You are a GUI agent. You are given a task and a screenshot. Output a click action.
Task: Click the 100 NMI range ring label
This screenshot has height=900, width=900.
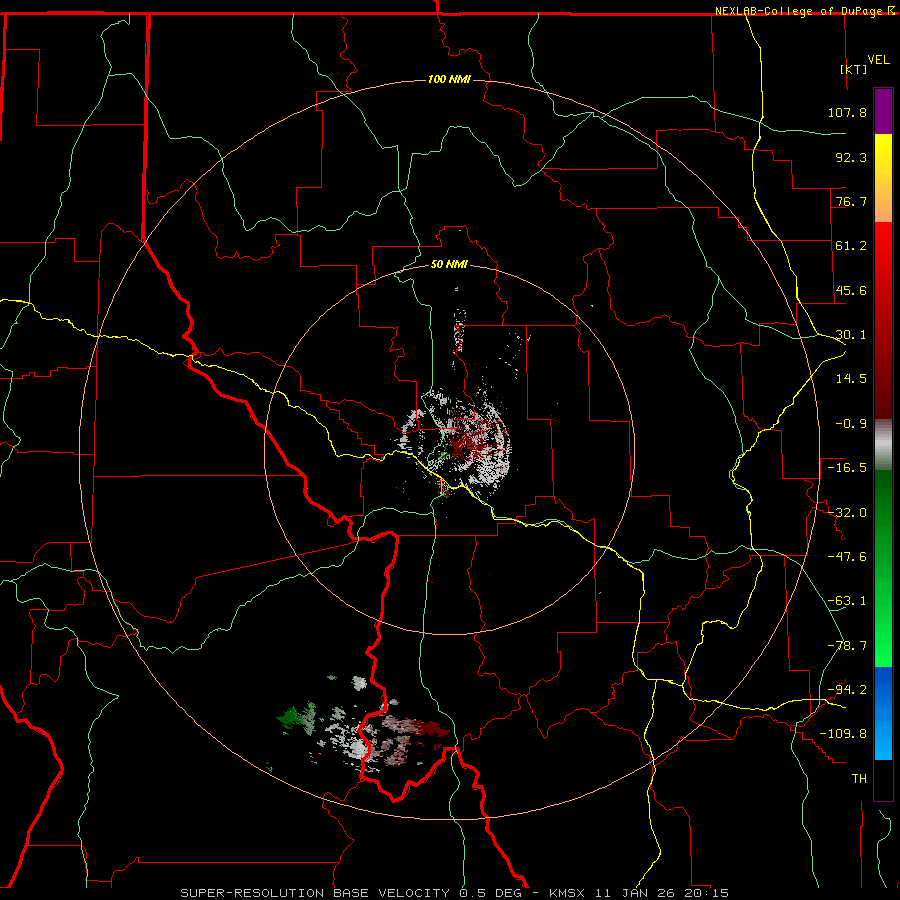(x=449, y=79)
